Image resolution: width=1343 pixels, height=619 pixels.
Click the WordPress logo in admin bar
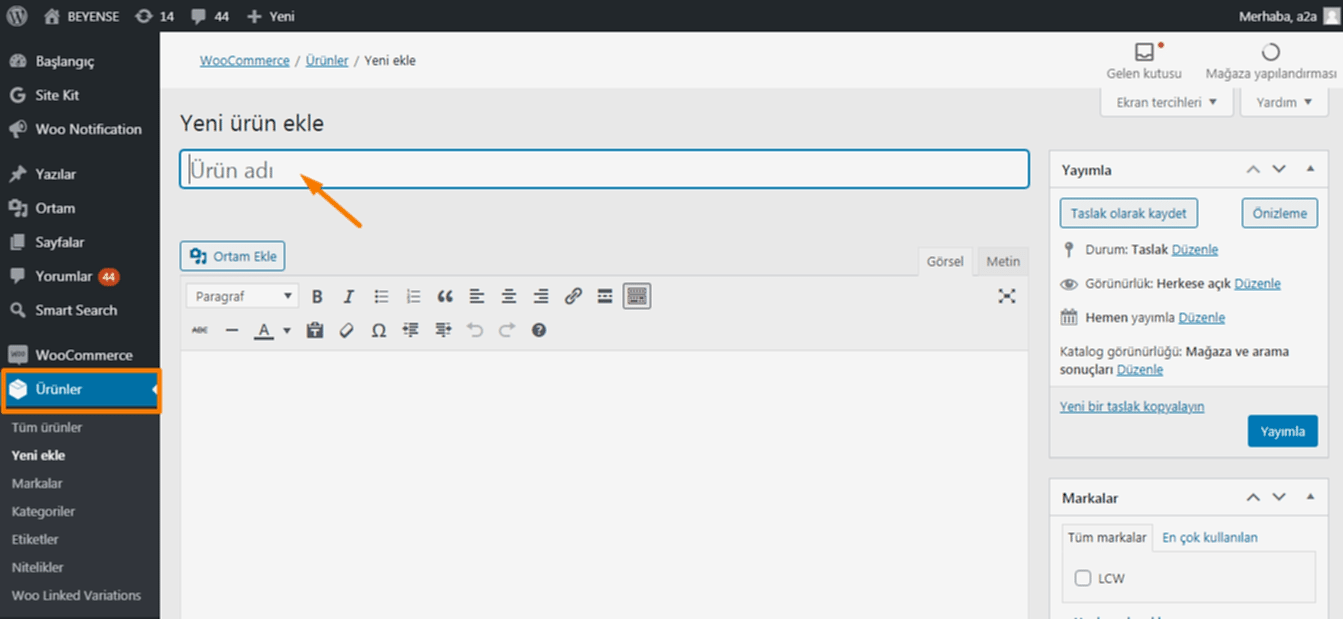(x=17, y=16)
